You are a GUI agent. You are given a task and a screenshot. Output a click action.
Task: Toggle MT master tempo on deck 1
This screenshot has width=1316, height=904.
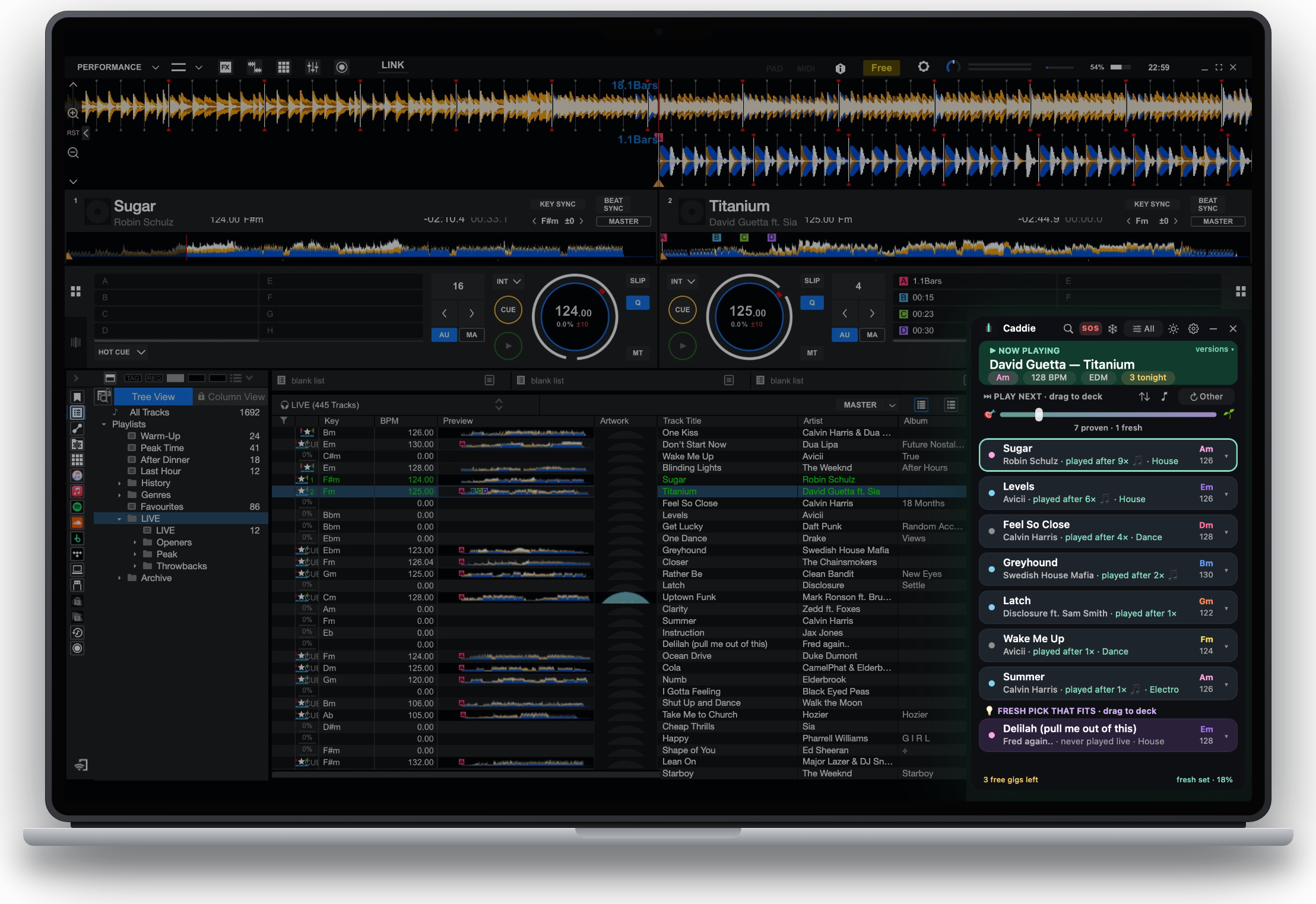point(638,353)
